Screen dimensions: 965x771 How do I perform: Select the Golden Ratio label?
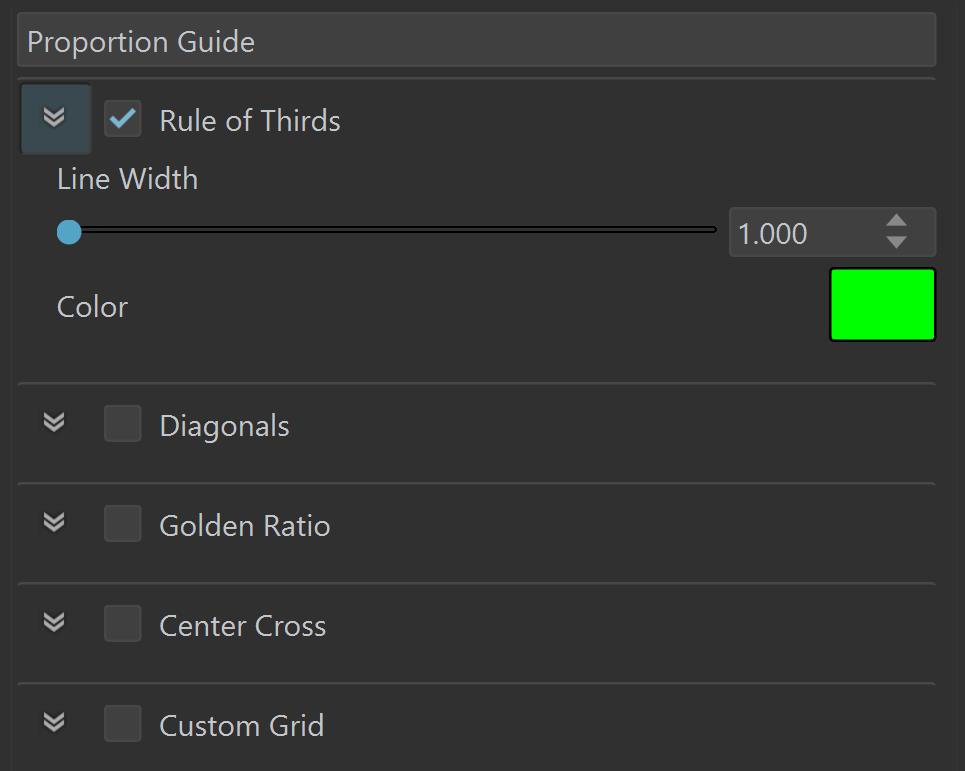[x=245, y=525]
